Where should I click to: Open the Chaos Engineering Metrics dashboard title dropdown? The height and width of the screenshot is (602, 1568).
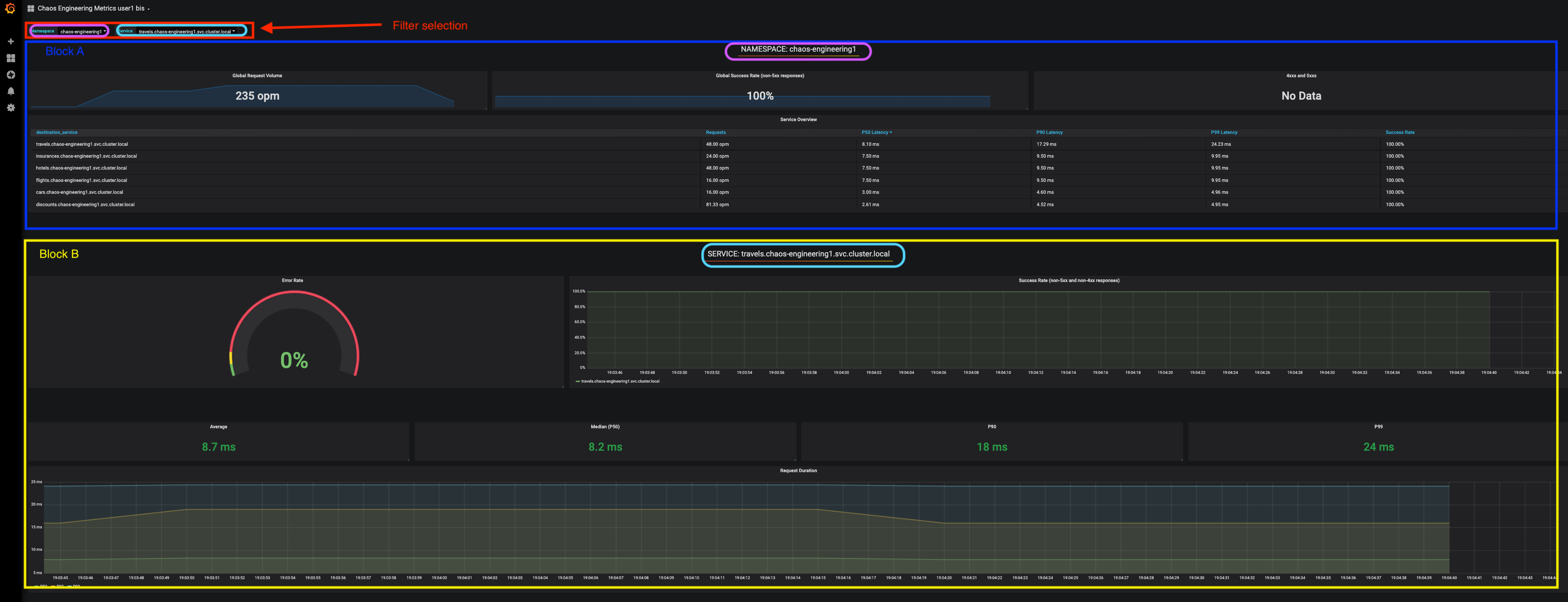93,9
